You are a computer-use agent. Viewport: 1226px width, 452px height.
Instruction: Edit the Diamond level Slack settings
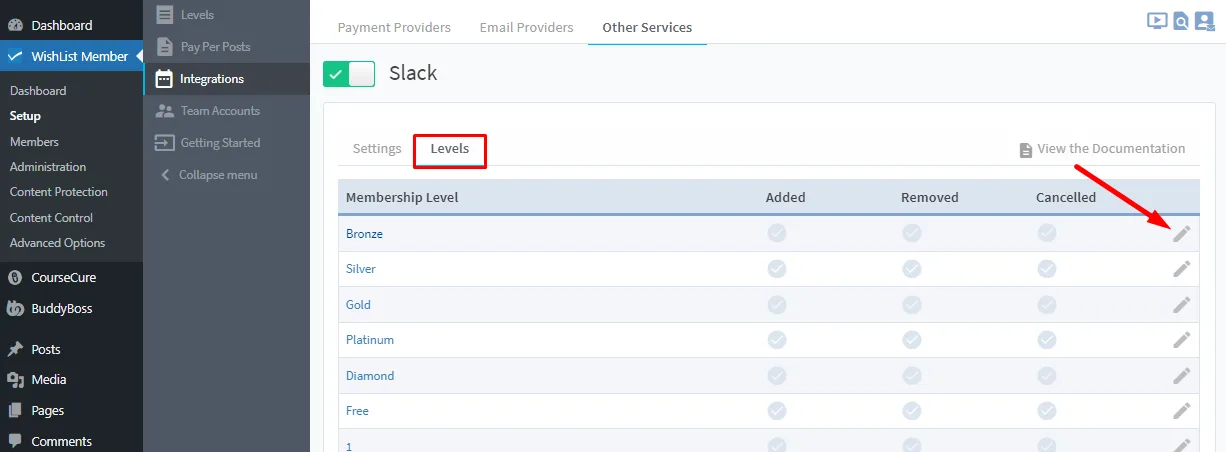point(1182,375)
